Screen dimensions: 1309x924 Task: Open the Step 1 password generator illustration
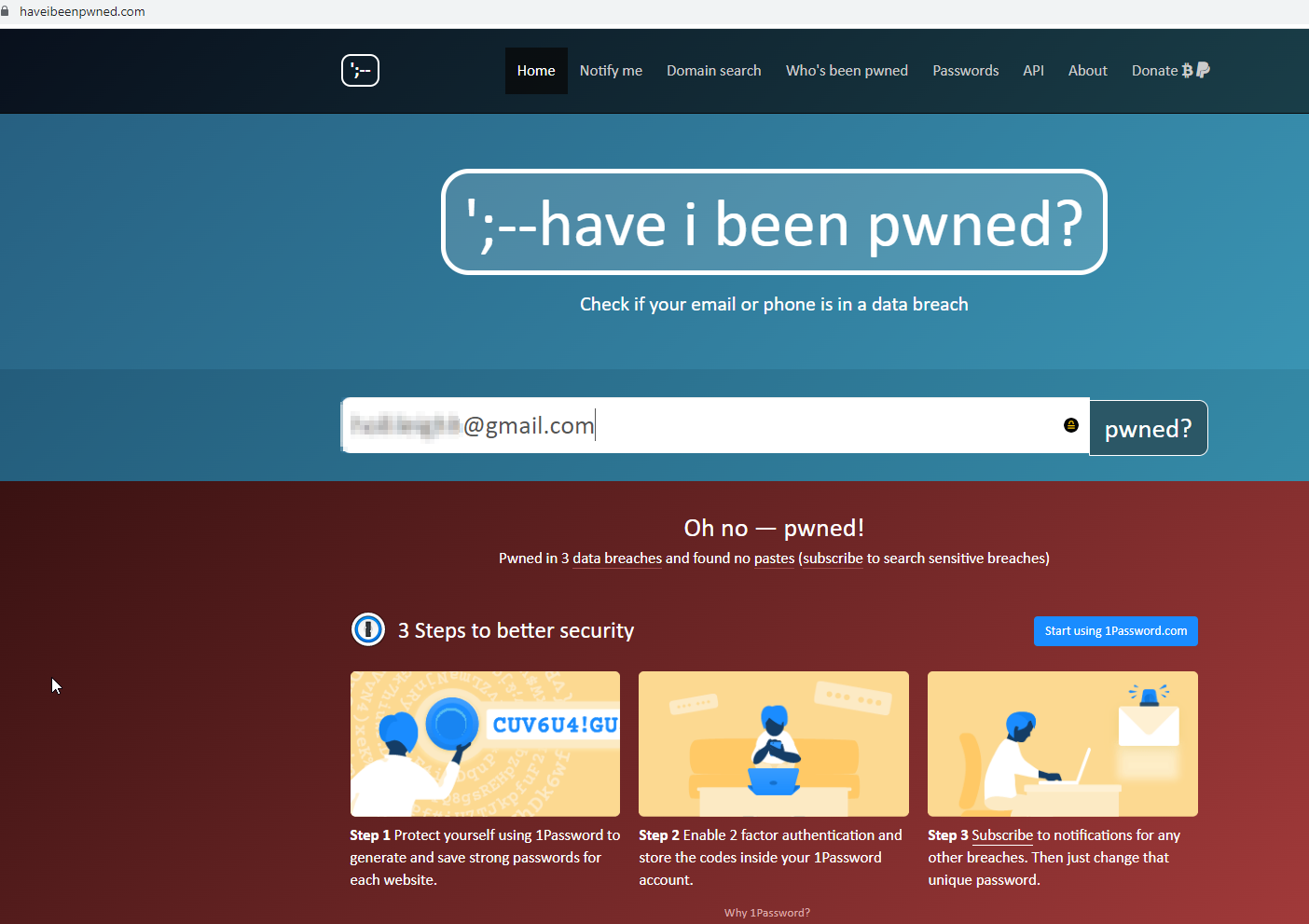(485, 744)
